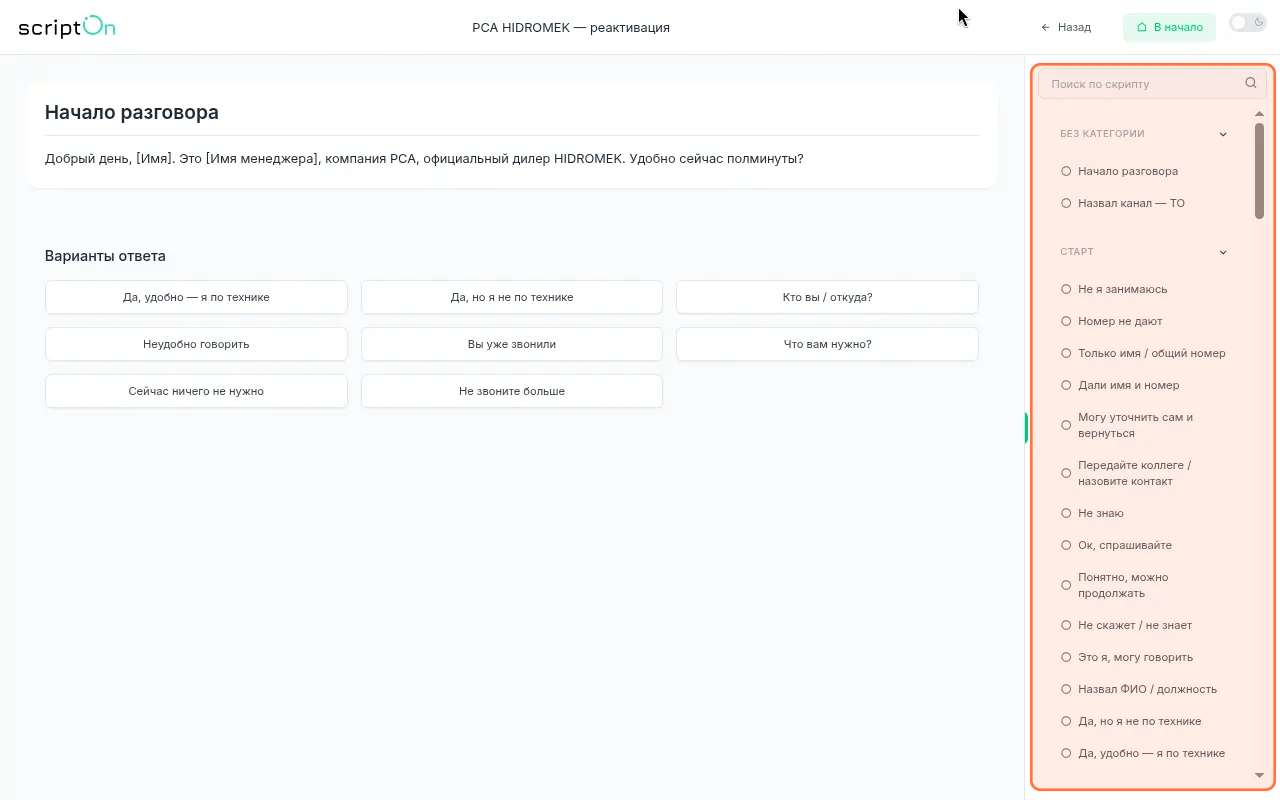The image size is (1280, 800).
Task: Click the Сейчас ничего не нужно answer
Action: point(196,391)
